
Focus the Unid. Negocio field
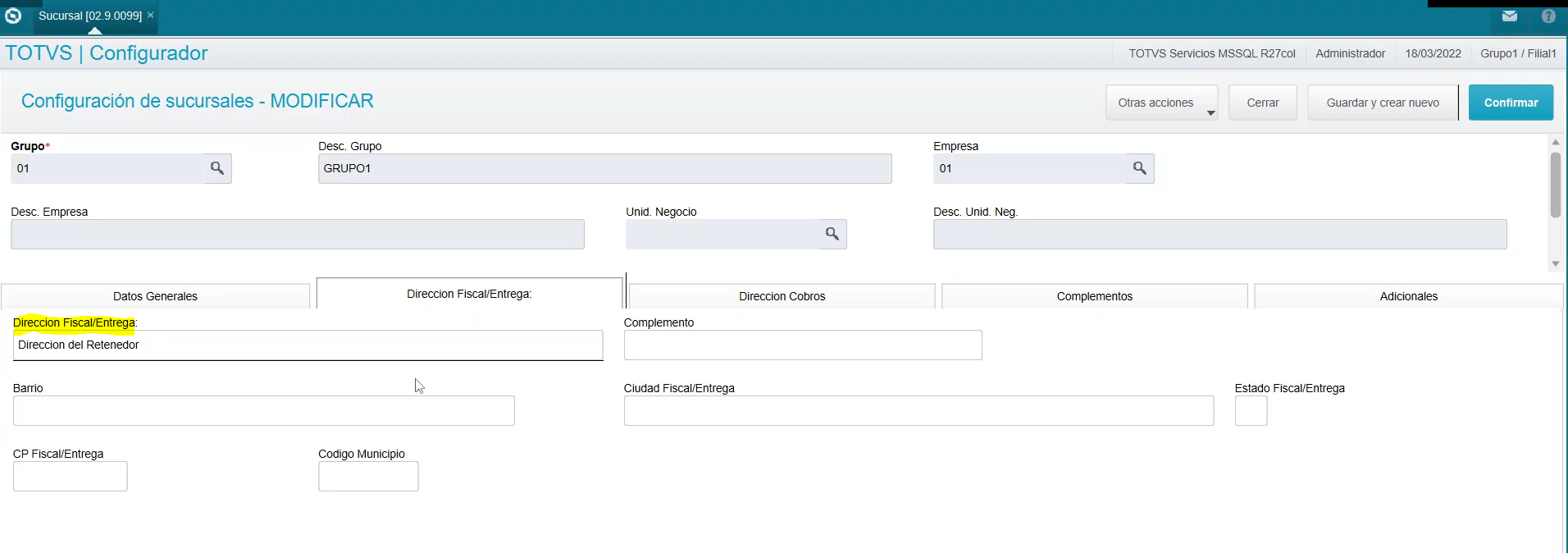click(722, 234)
